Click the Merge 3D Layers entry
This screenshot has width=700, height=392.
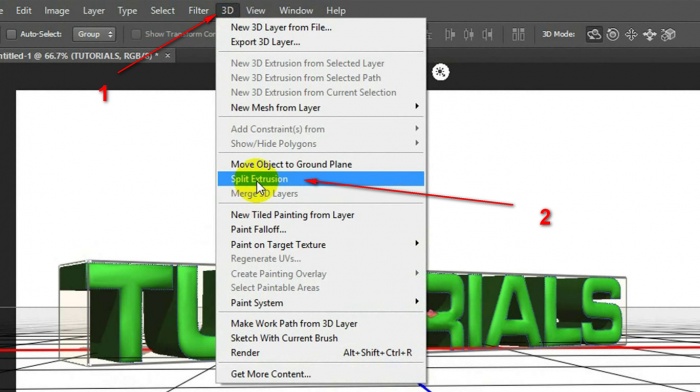coord(321,194)
